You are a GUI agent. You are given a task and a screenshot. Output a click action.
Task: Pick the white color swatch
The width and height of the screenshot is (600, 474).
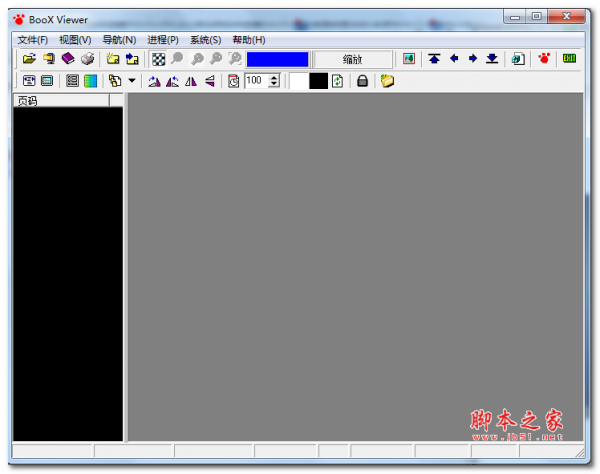[x=299, y=81]
